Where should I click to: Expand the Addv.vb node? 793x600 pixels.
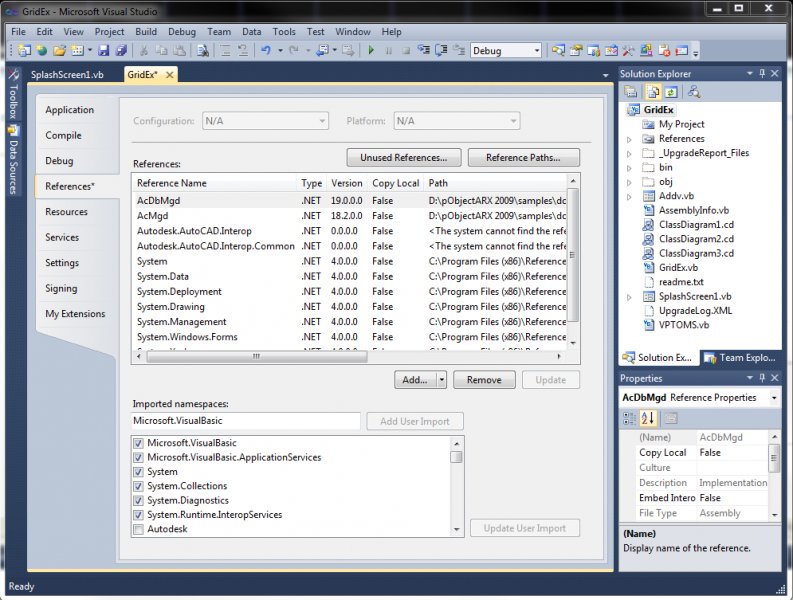[x=629, y=197]
